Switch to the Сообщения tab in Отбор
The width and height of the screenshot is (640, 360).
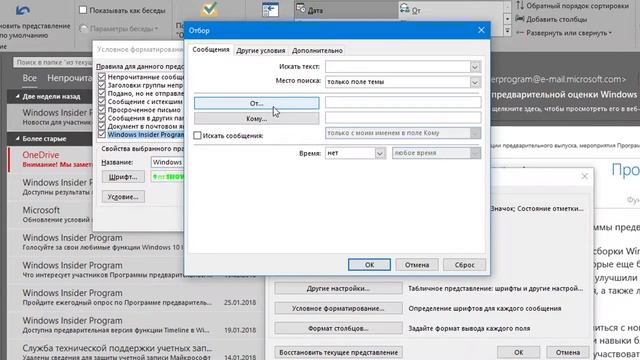click(x=211, y=50)
